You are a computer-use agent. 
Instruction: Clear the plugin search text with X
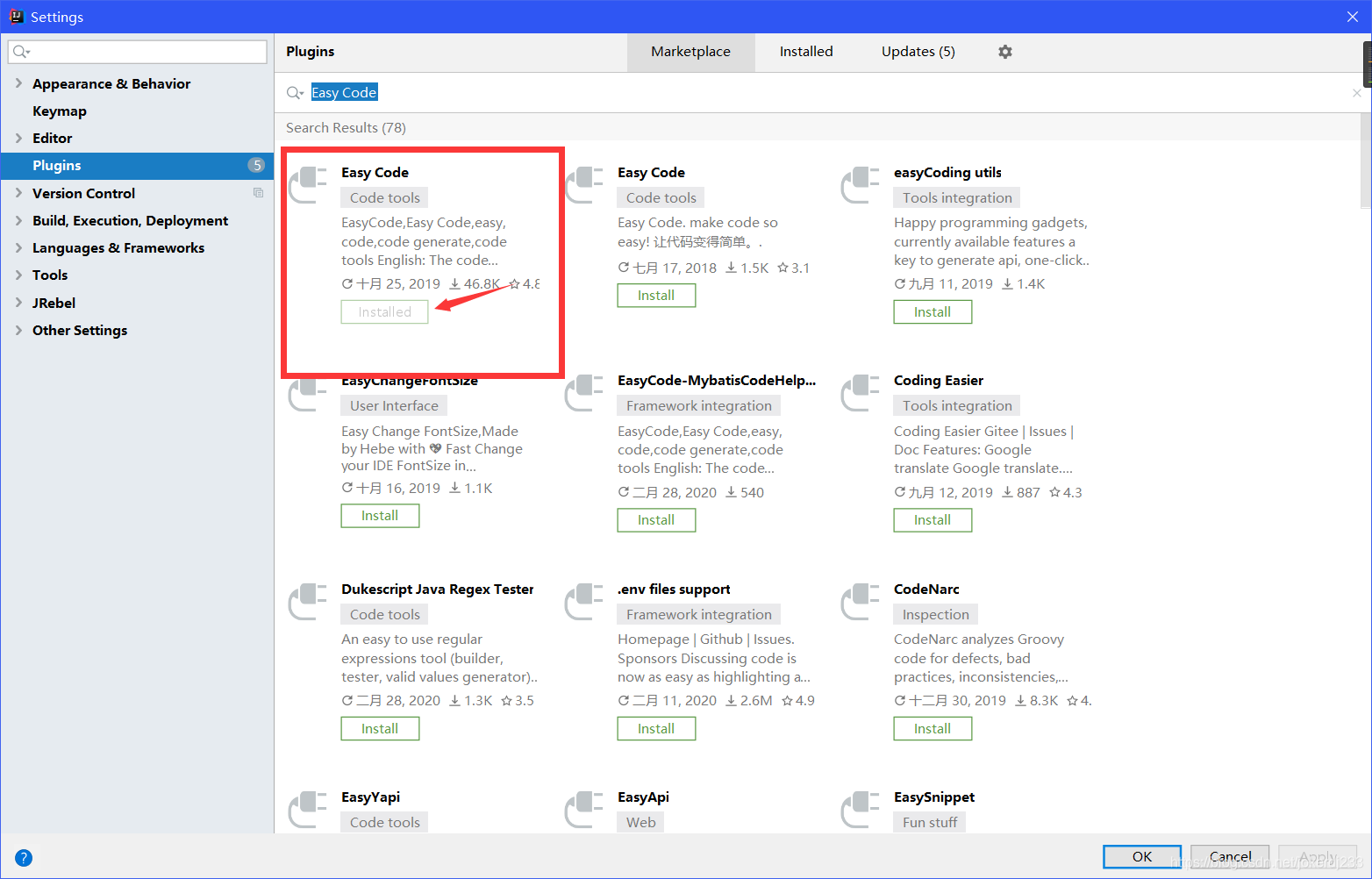tap(1357, 93)
